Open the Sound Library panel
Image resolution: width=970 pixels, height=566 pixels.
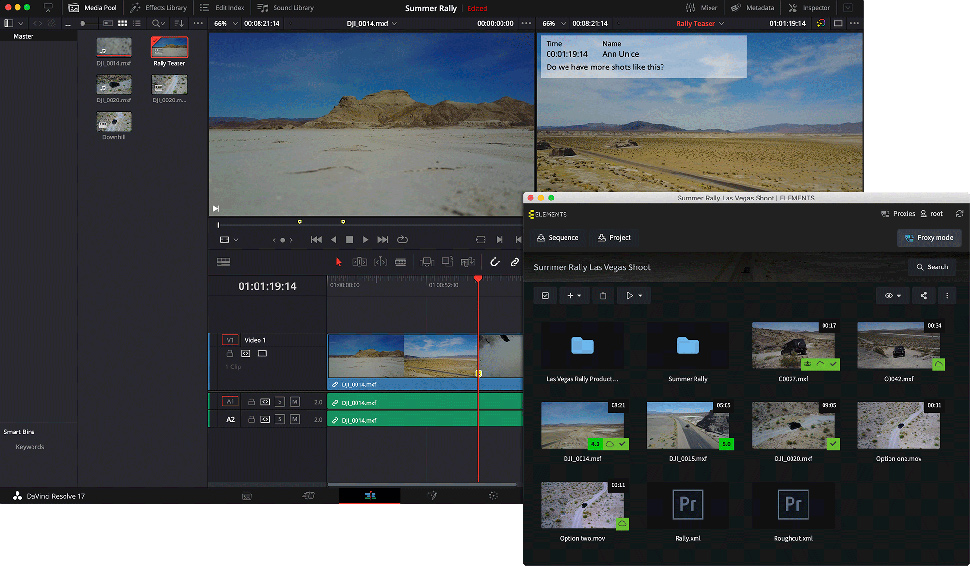[285, 8]
